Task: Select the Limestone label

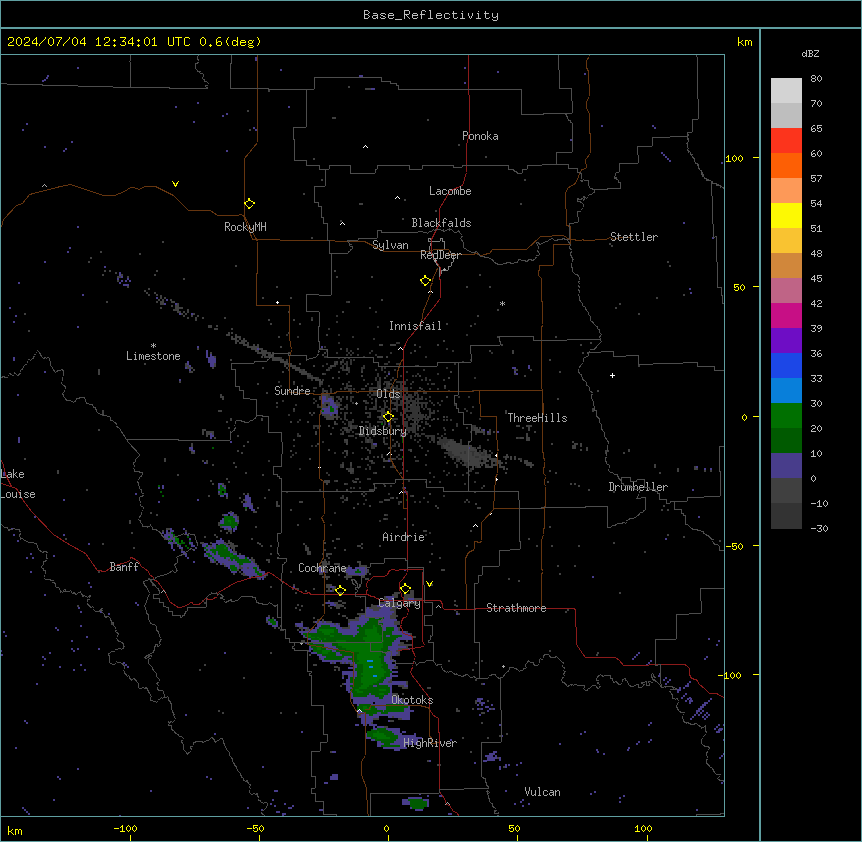Action: [x=153, y=356]
